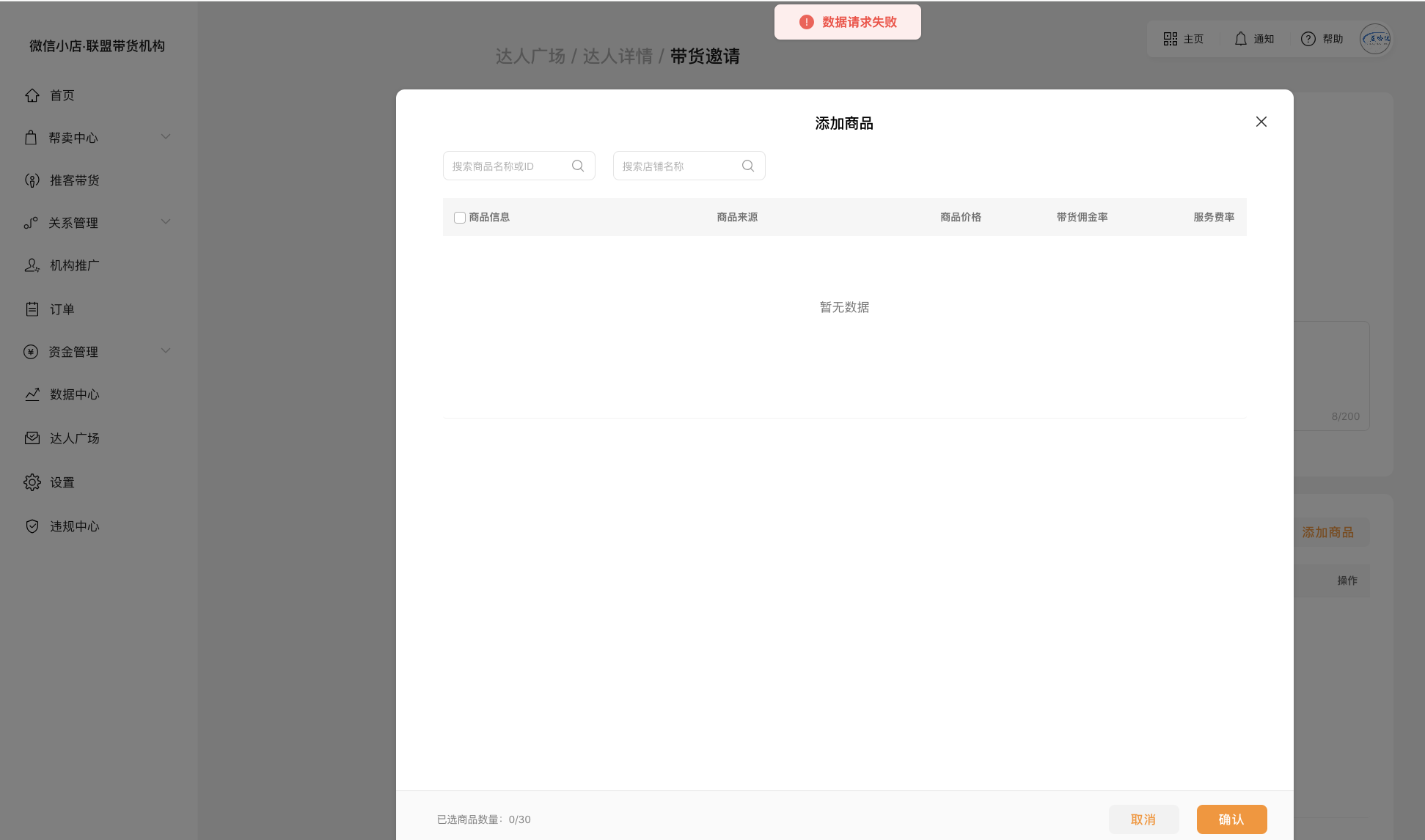
Task: Open notifications bell icon
Action: pyautogui.click(x=1240, y=39)
